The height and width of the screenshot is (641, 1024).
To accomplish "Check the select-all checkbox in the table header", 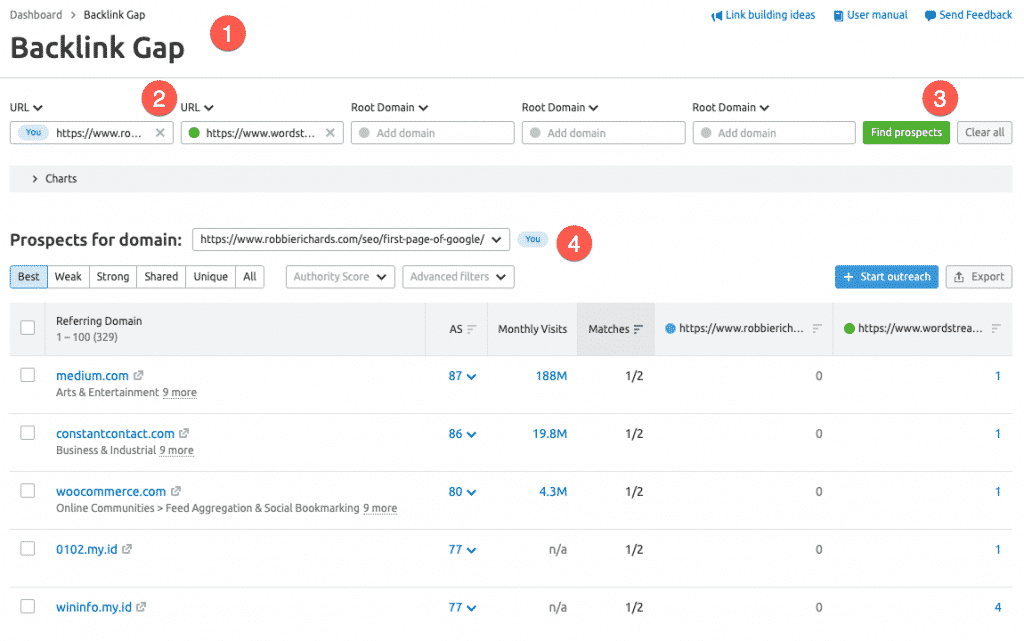I will pyautogui.click(x=28, y=327).
